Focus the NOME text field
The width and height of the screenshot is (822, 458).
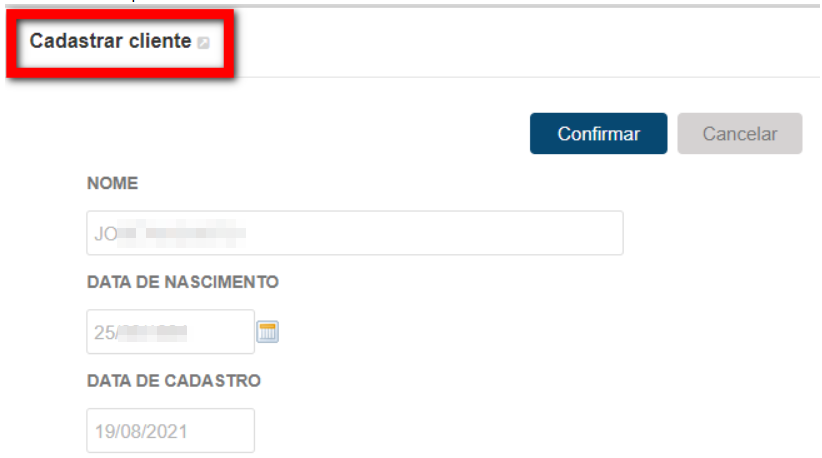[355, 233]
